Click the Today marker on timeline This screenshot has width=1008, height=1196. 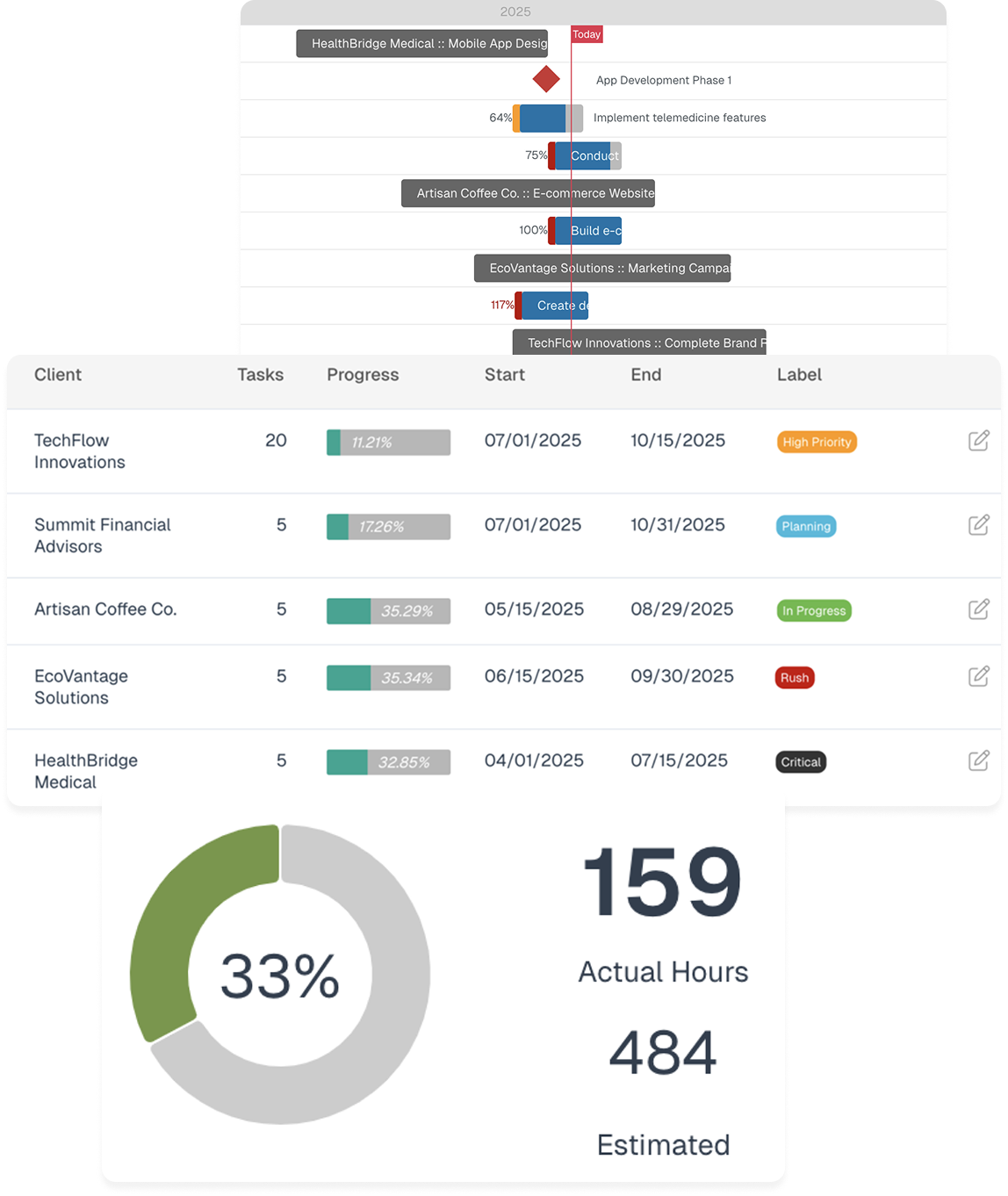[x=587, y=34]
